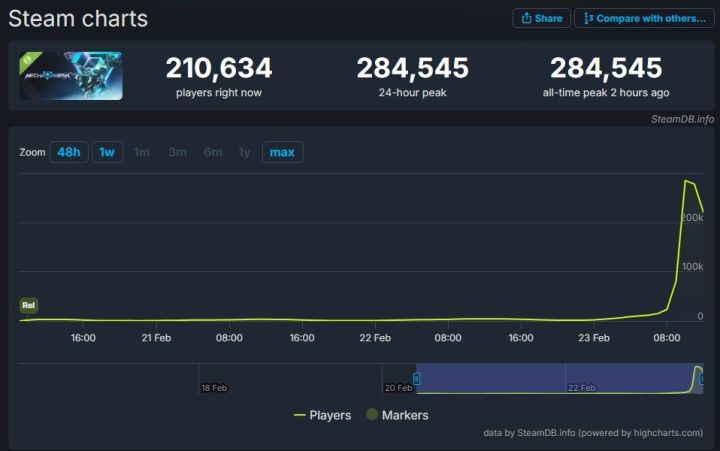This screenshot has width=720, height=451.
Task: Click the share icon in Share button
Action: coord(526,18)
